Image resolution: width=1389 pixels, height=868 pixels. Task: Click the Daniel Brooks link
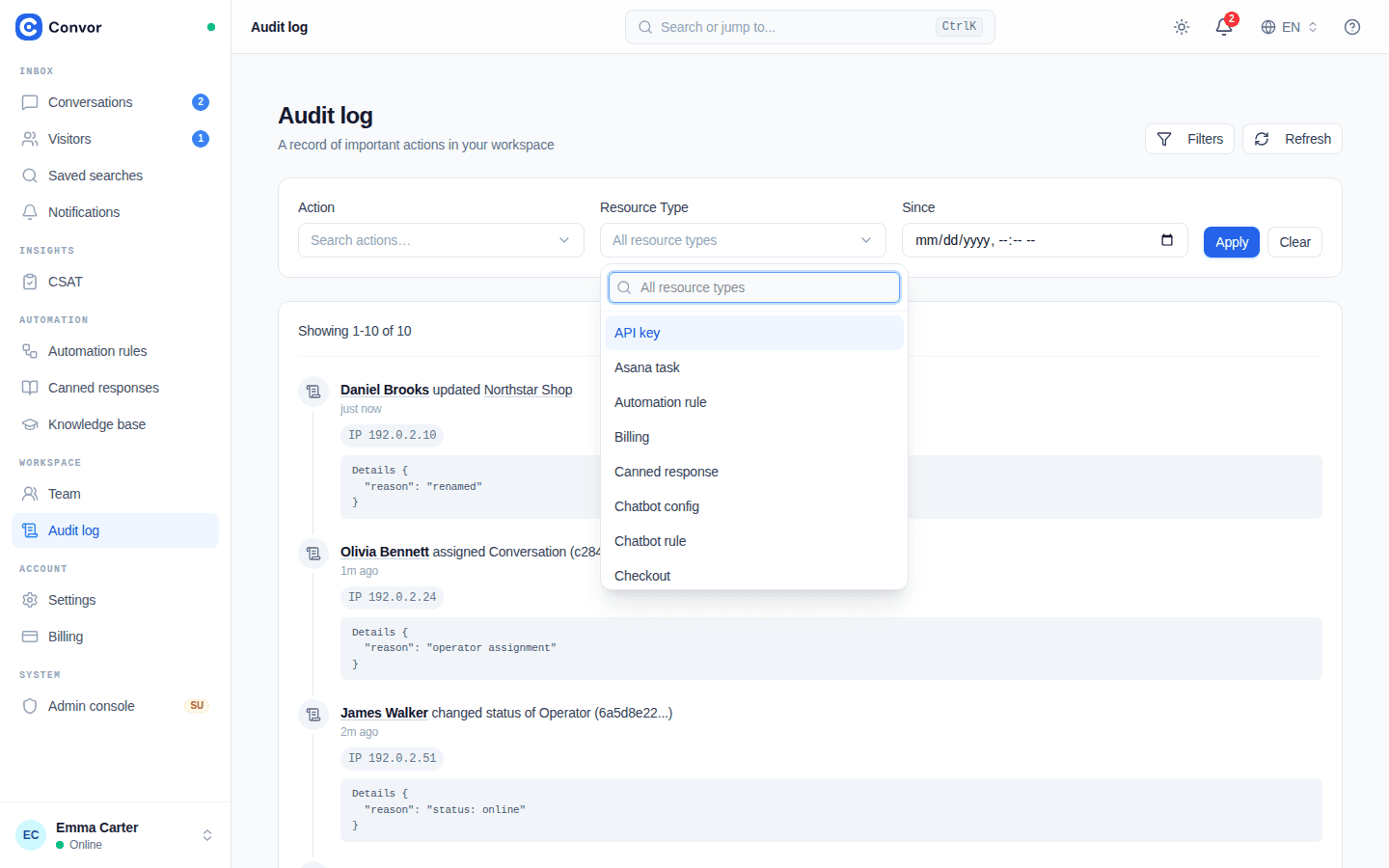(385, 390)
